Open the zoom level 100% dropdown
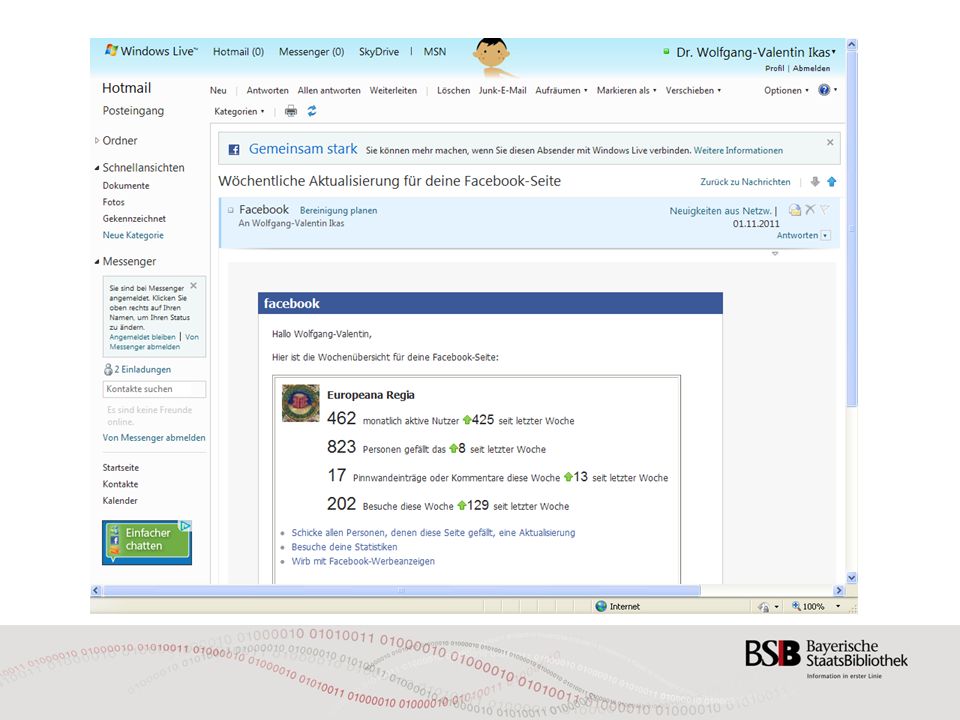This screenshot has height=720, width=960. point(838,606)
